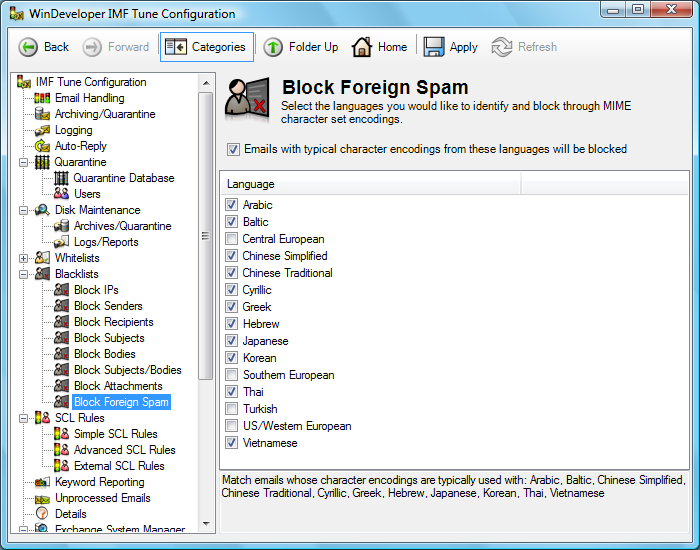
Task: Collapse the Blacklists tree node
Action: pyautogui.click(x=23, y=274)
